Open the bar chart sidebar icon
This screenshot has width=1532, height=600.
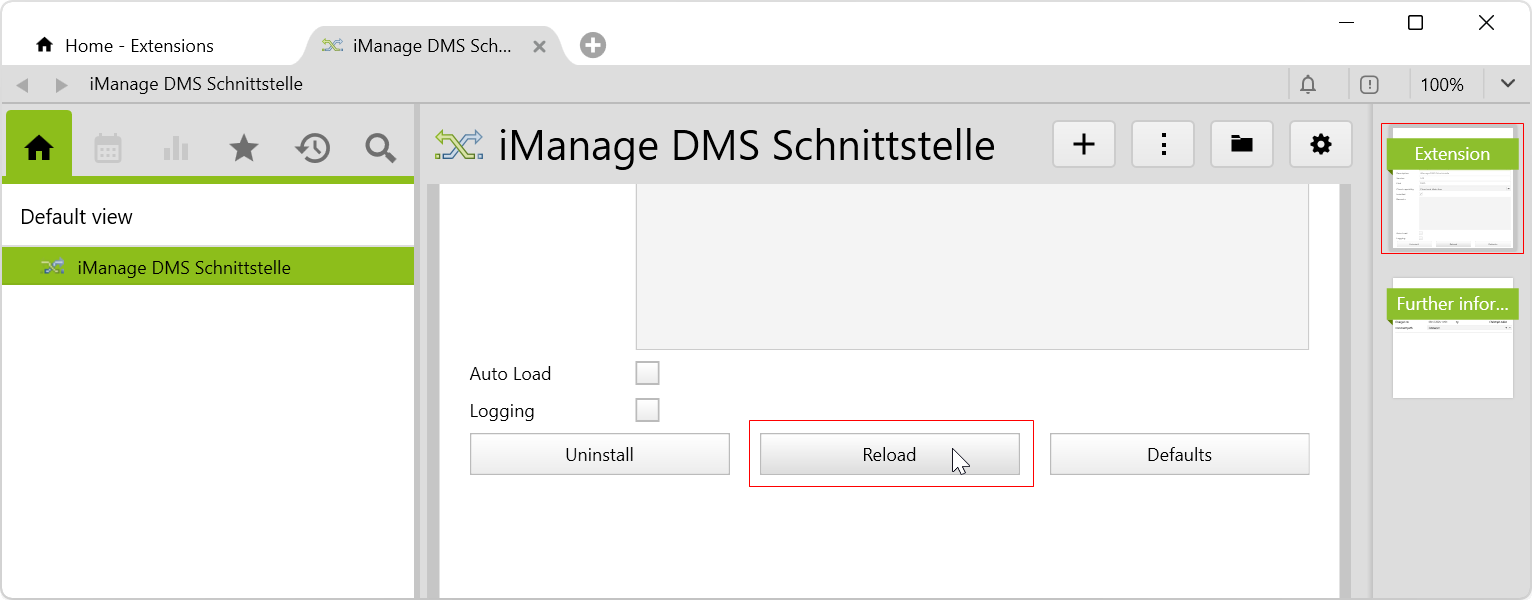(x=176, y=149)
